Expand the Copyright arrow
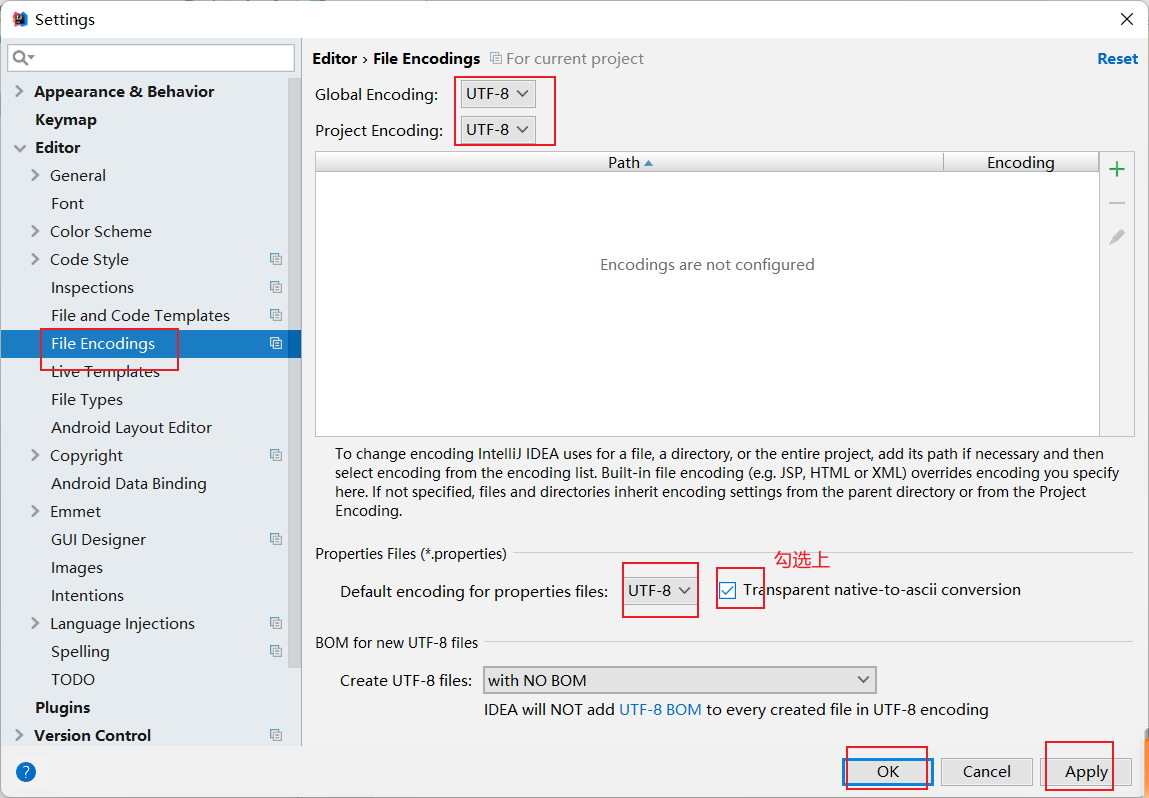Screen dimensions: 1149x798 coord(34,455)
